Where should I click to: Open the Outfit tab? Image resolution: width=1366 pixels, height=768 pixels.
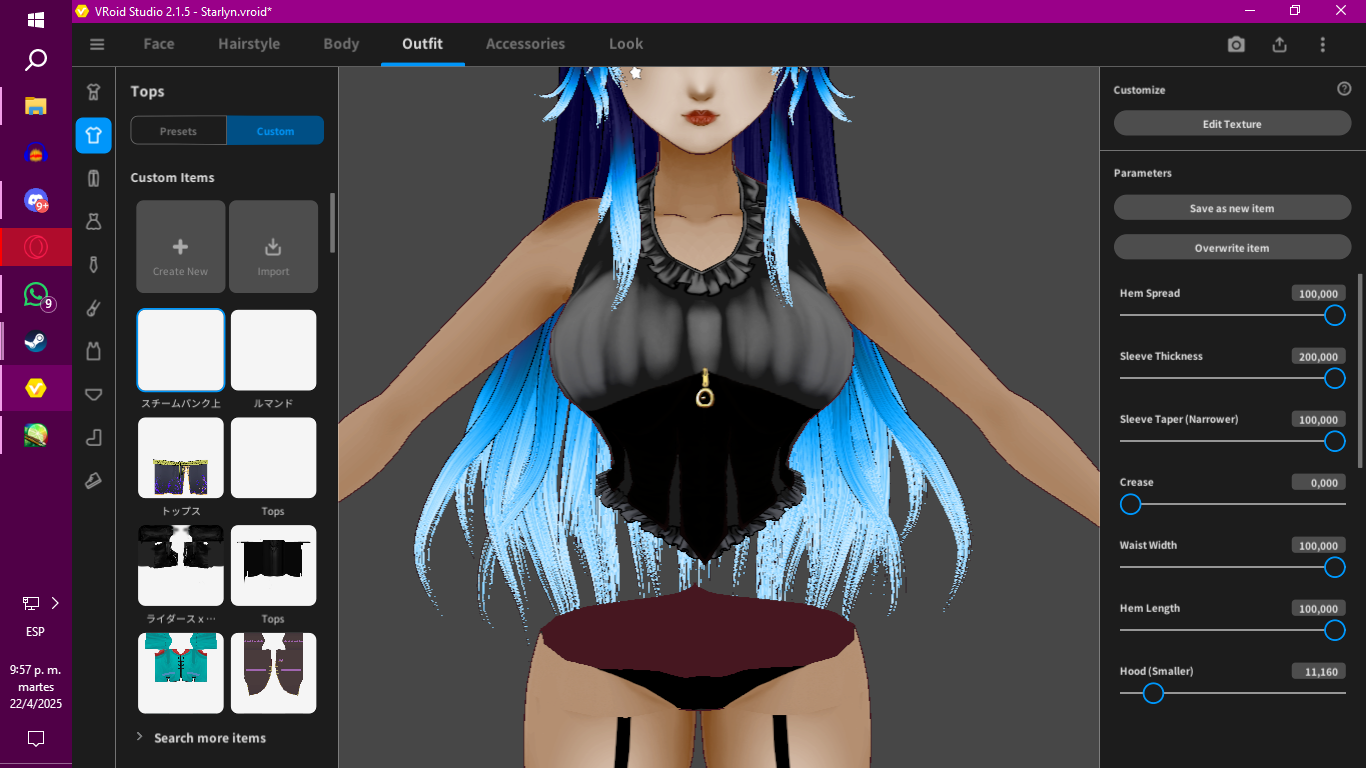(x=422, y=44)
